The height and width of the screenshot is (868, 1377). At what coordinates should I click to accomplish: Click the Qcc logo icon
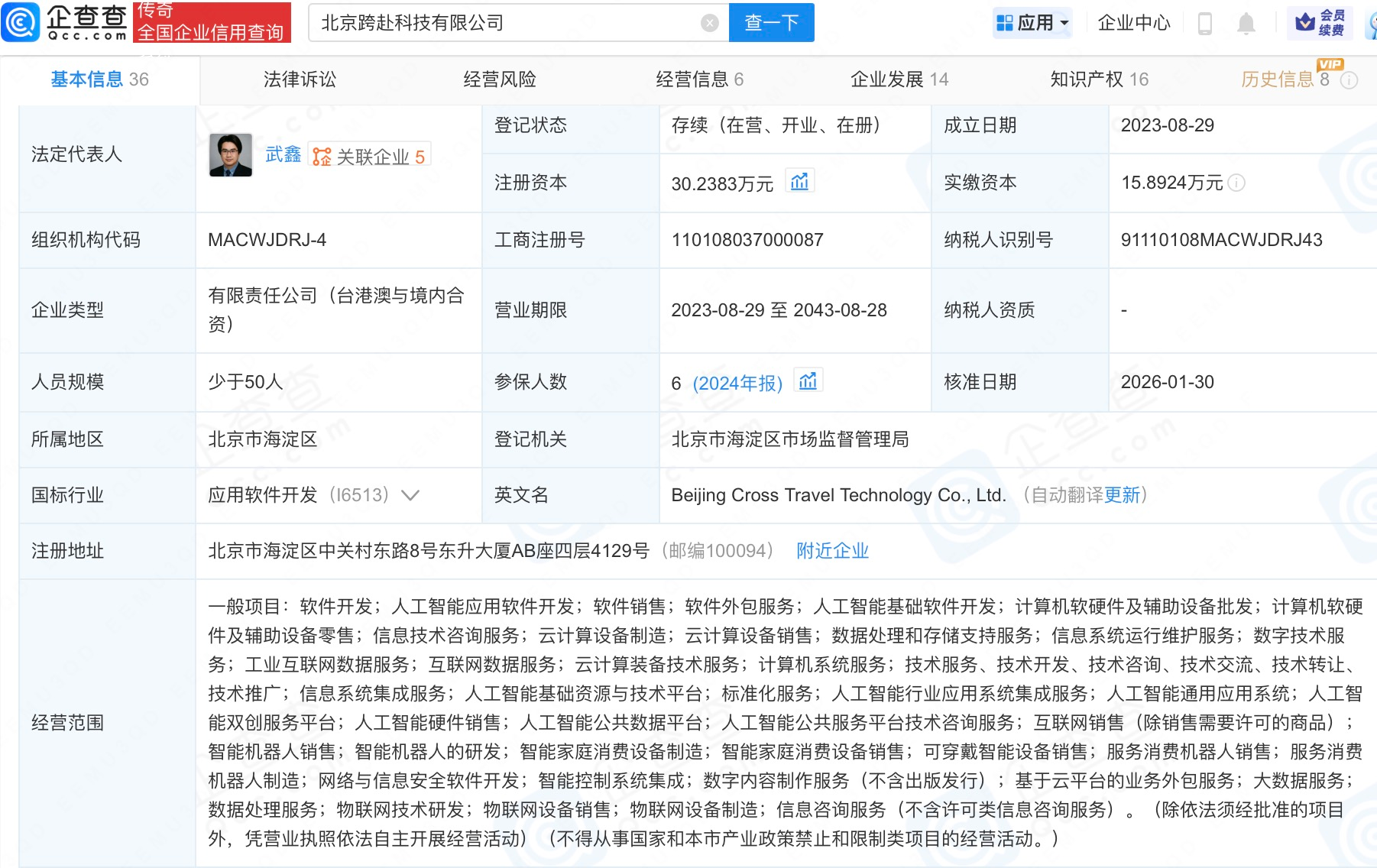click(21, 22)
